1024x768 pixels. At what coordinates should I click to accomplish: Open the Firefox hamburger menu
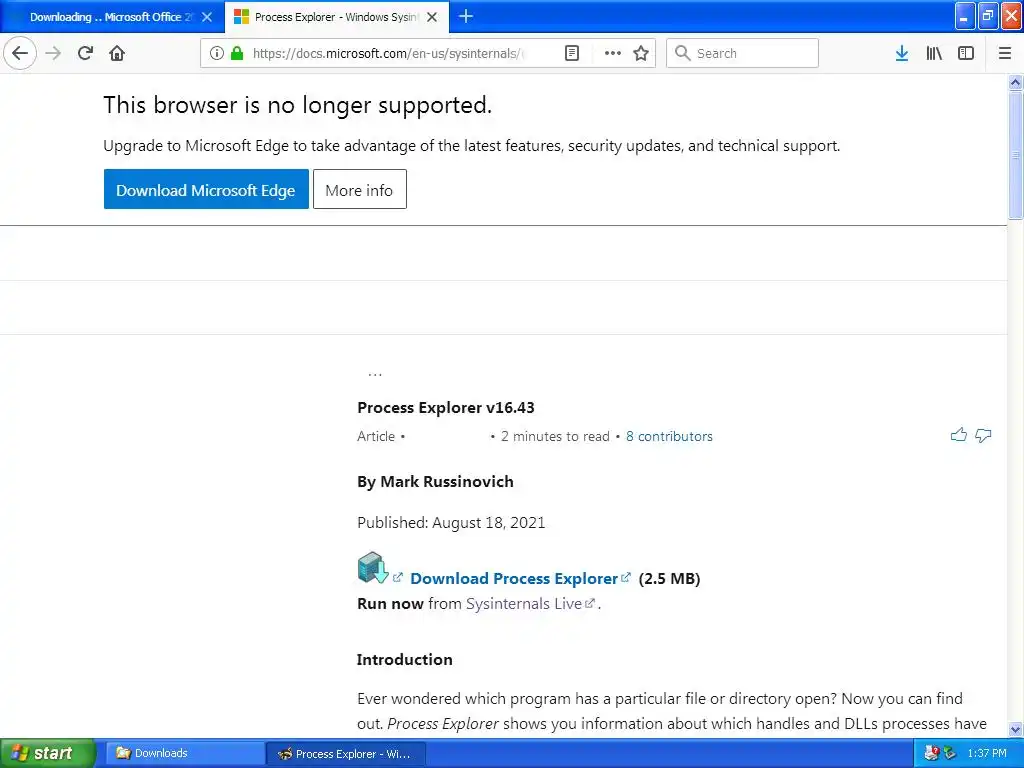coord(1005,53)
